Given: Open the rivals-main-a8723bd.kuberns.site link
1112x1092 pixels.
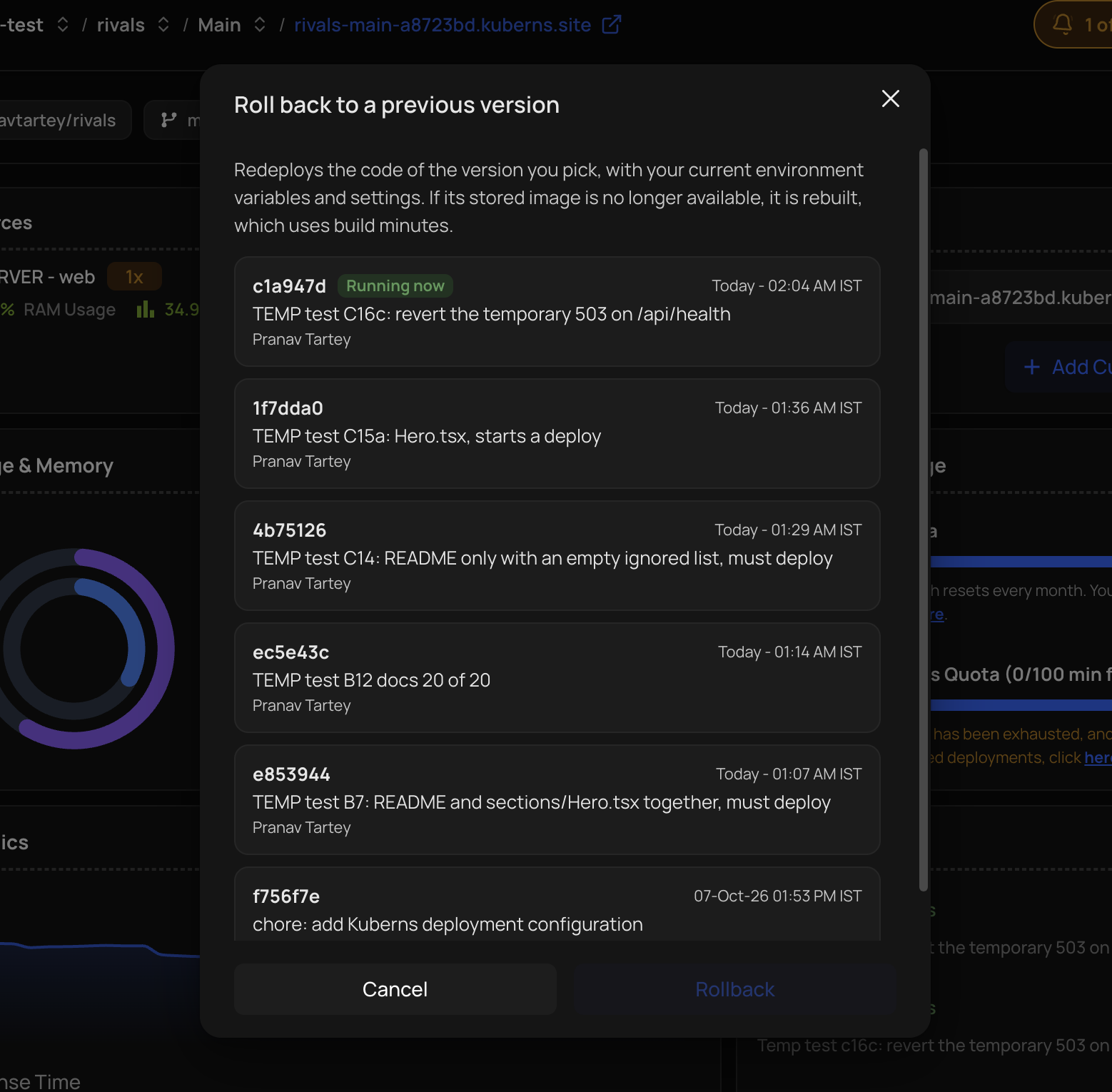Looking at the screenshot, I should click(x=443, y=25).
